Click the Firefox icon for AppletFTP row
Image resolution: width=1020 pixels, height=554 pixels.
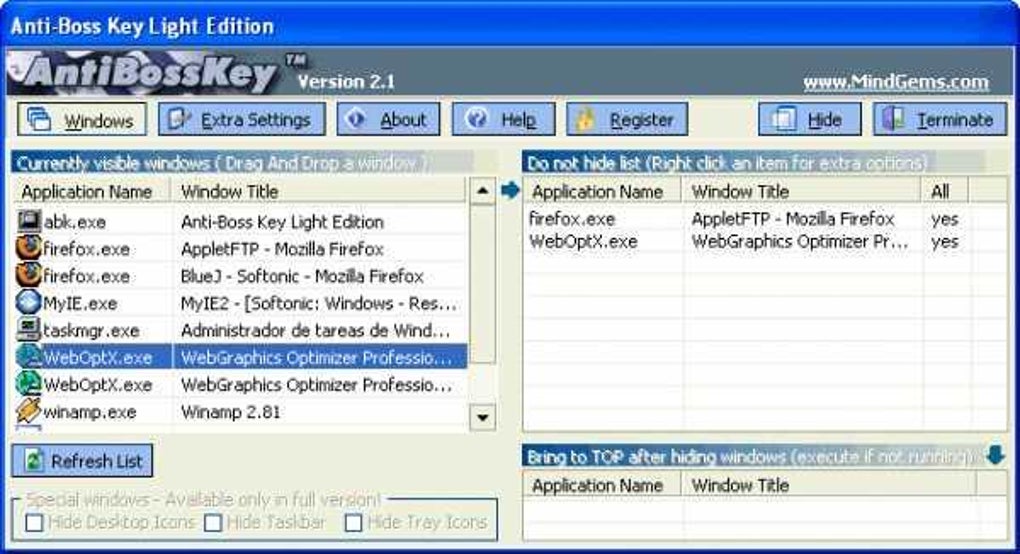[28, 248]
